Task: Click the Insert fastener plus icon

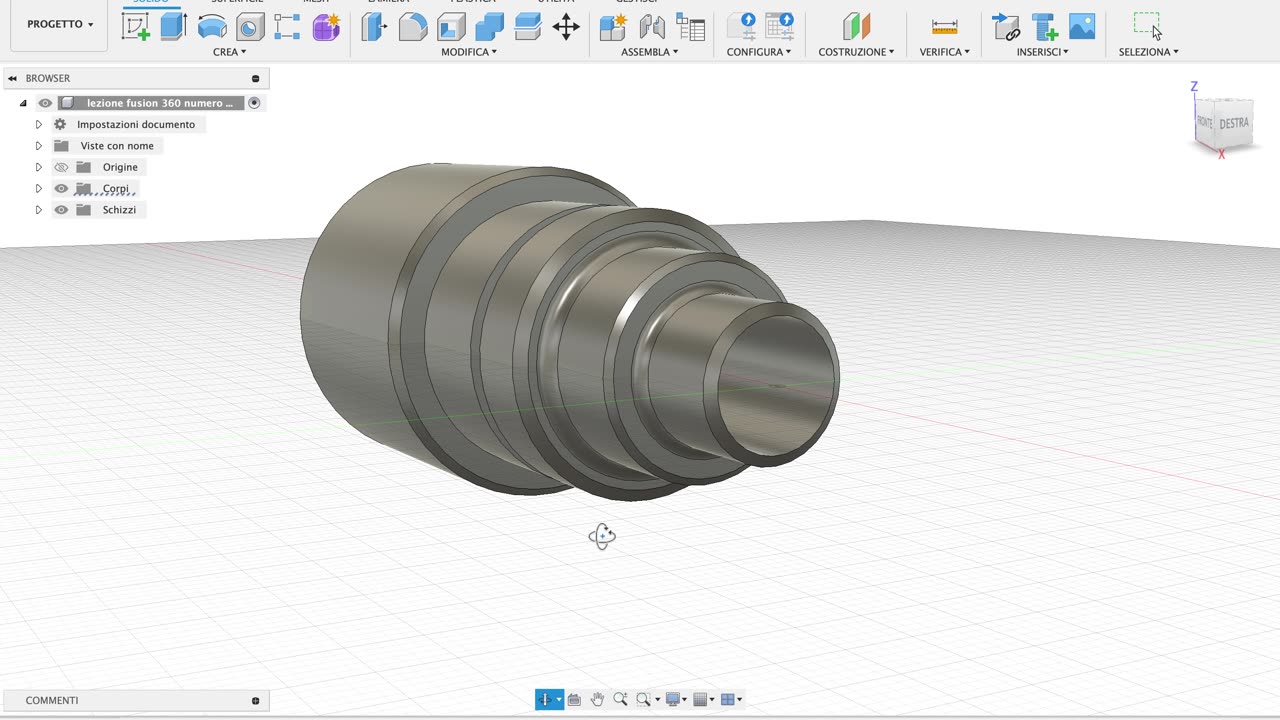Action: tap(1044, 27)
